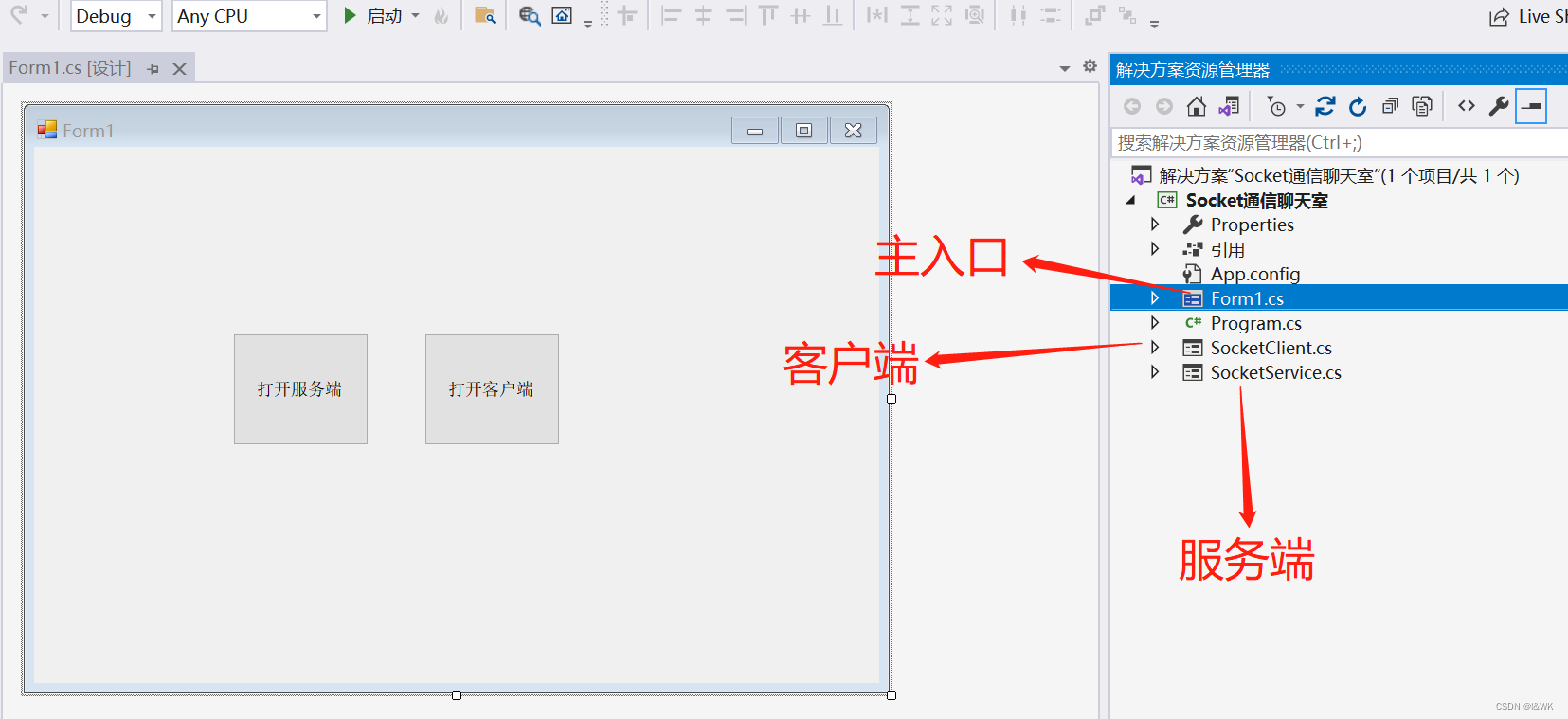The height and width of the screenshot is (719, 1568).
Task: Select App.config in Solution Explorer
Action: point(1254,274)
